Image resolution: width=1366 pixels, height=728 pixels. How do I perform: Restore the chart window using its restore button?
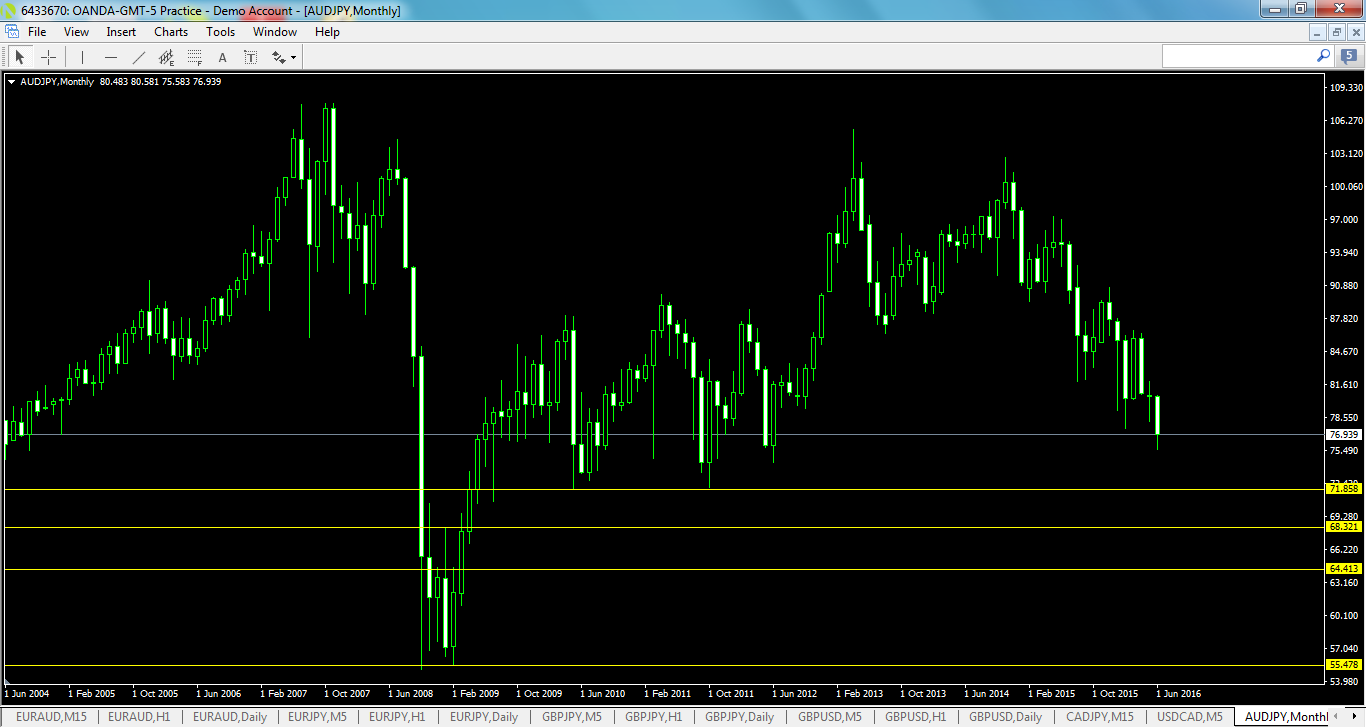1337,32
